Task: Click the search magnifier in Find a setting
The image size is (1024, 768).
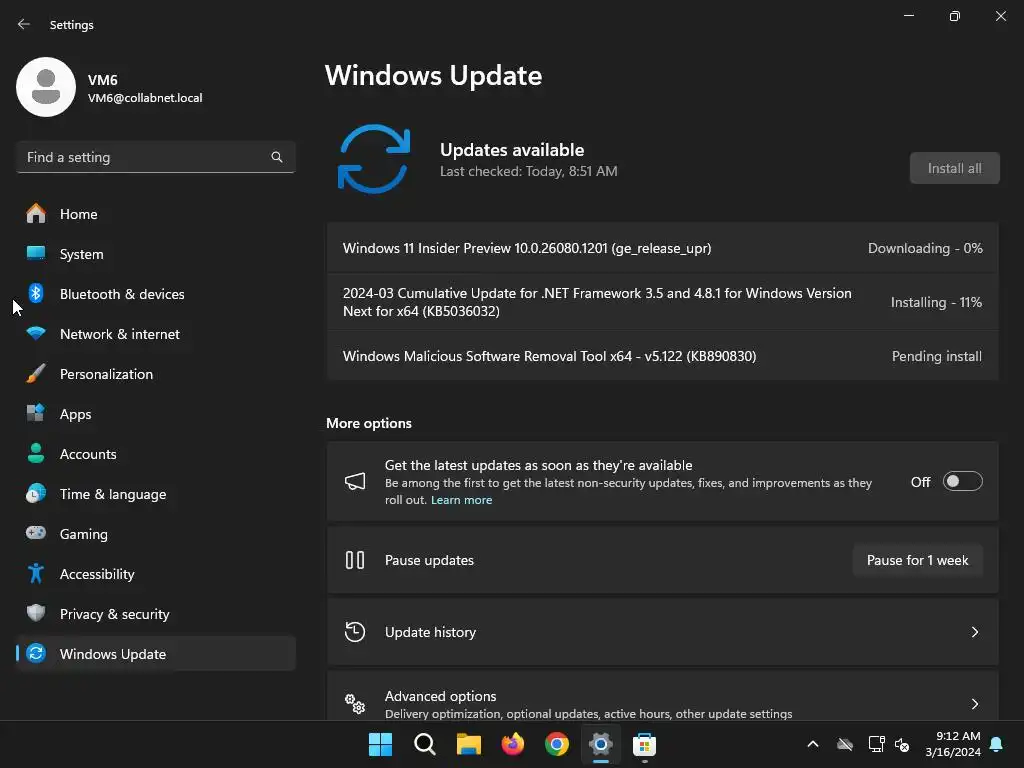Action: (277, 157)
